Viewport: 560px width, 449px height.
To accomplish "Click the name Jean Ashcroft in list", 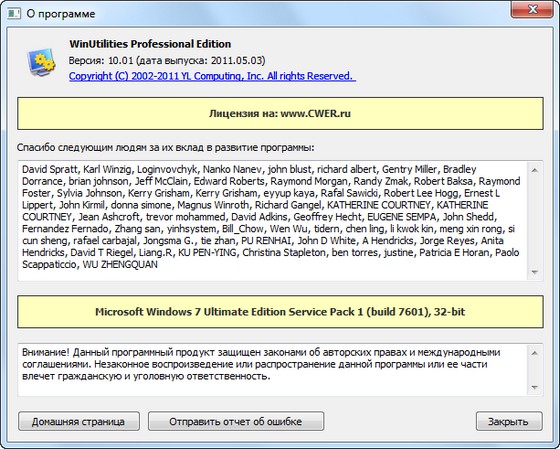I will (x=109, y=217).
